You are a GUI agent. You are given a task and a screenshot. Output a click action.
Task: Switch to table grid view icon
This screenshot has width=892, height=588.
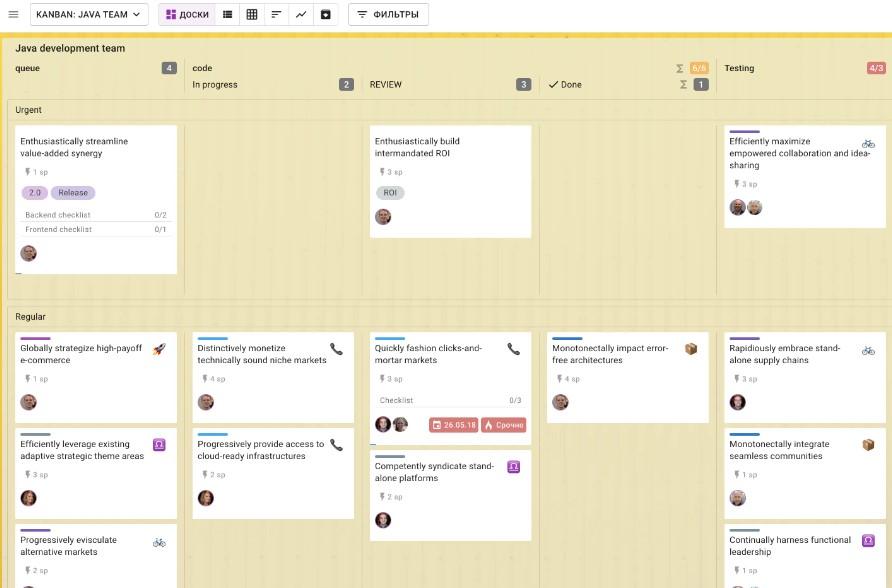[x=252, y=15]
